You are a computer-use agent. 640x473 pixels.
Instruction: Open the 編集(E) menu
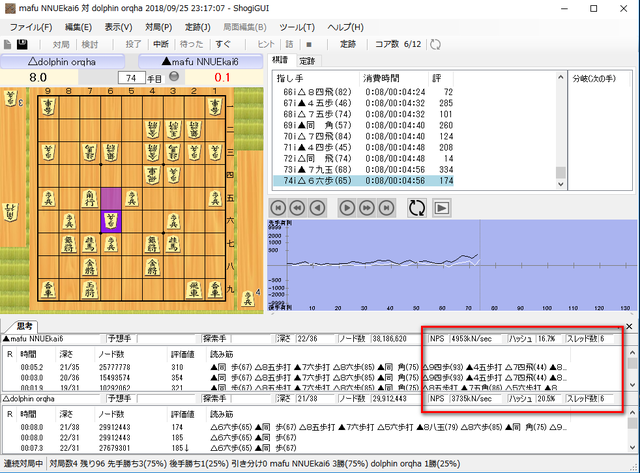click(78, 27)
